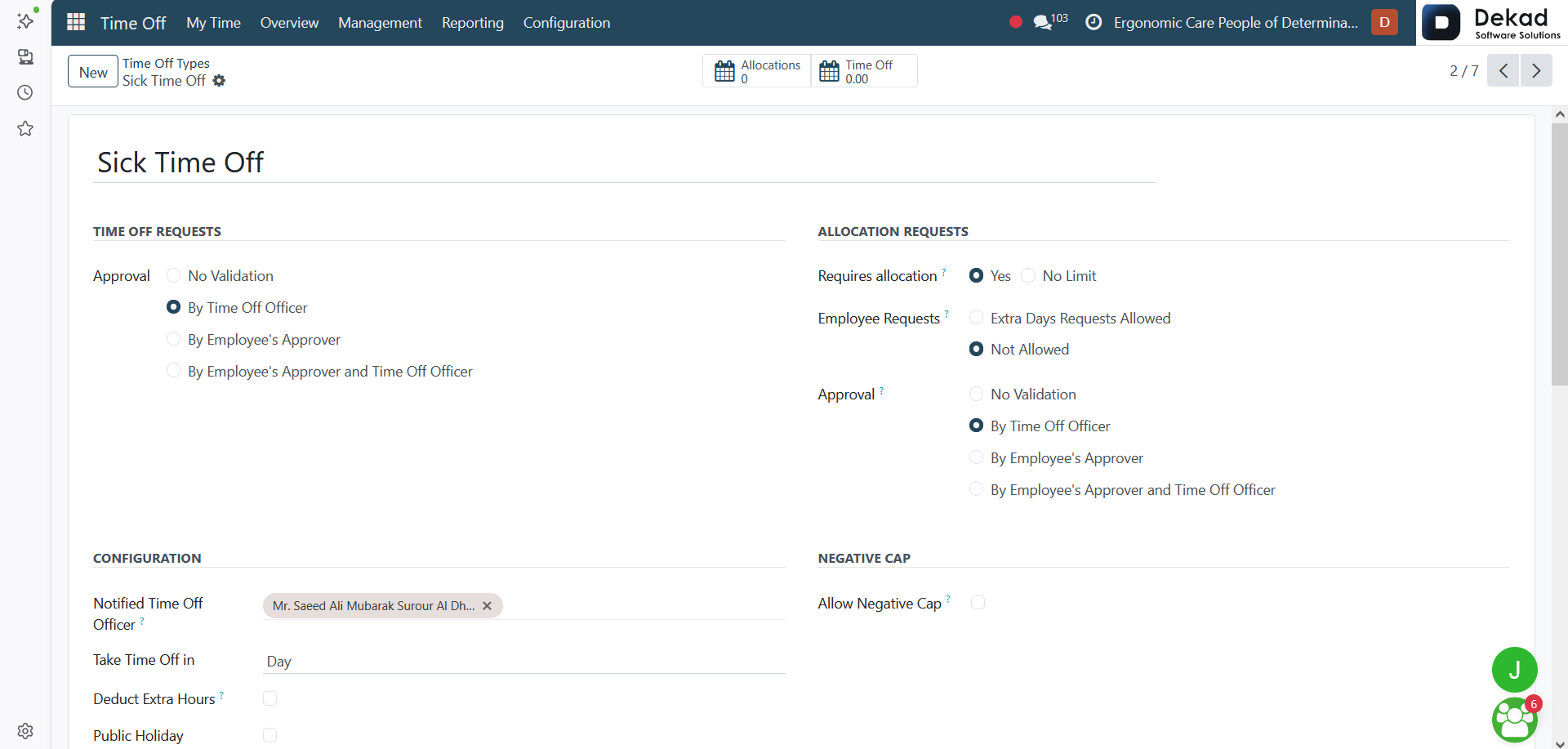This screenshot has height=749, width=1568.
Task: Open the user avatar D menu
Action: pyautogui.click(x=1384, y=22)
